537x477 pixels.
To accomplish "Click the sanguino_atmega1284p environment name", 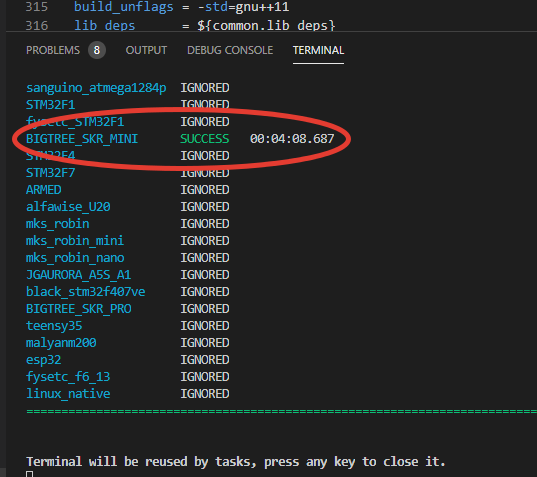I will (x=96, y=88).
